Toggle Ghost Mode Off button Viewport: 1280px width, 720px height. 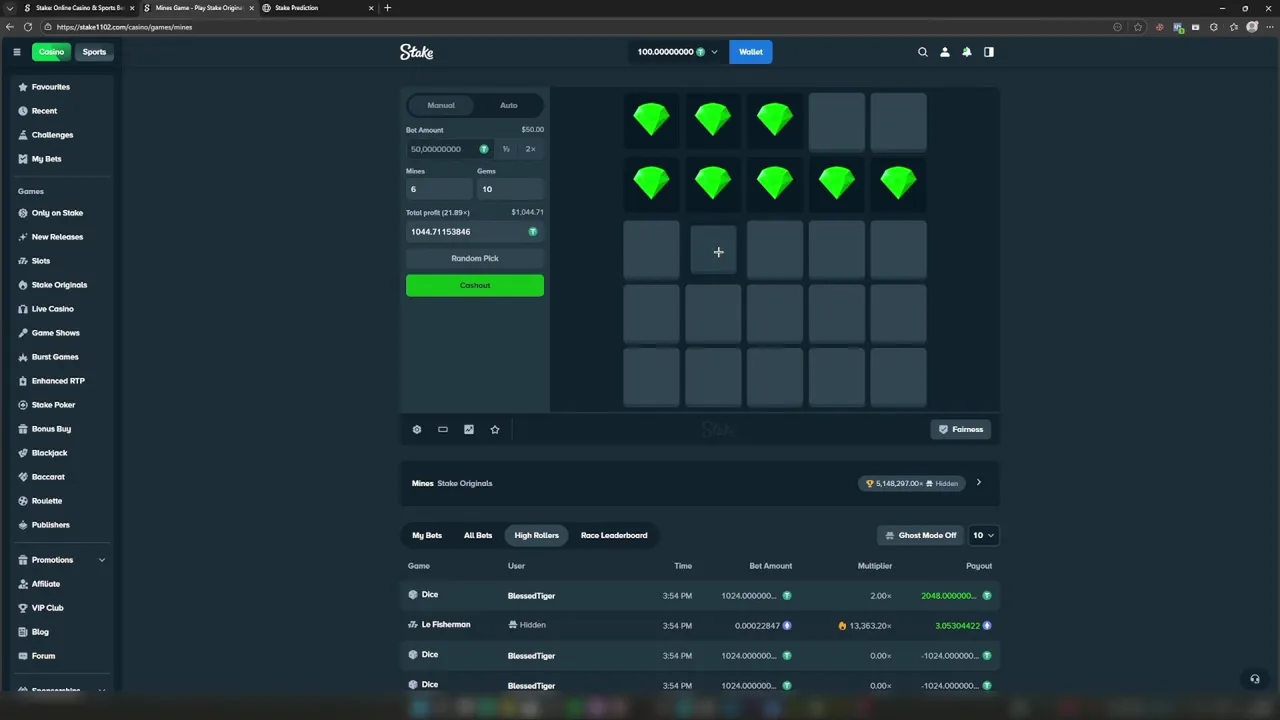point(920,535)
